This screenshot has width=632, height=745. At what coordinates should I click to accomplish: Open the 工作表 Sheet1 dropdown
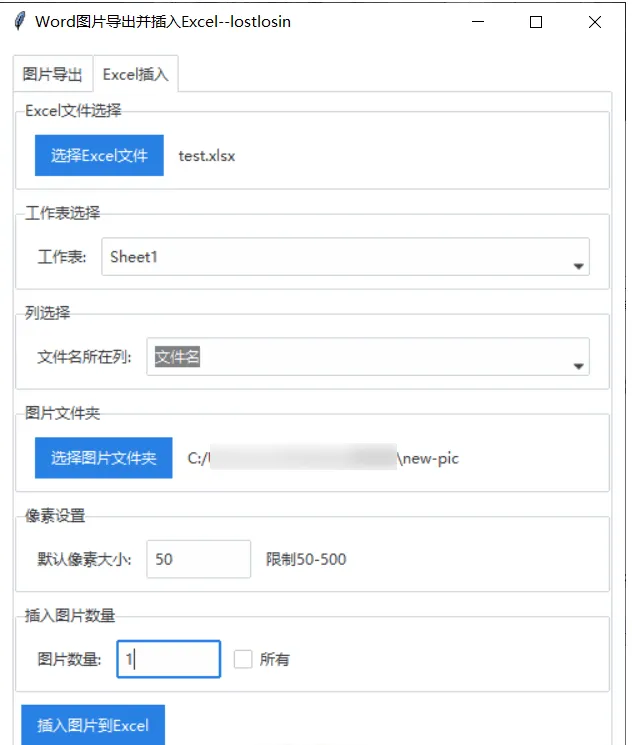pyautogui.click(x=345, y=257)
